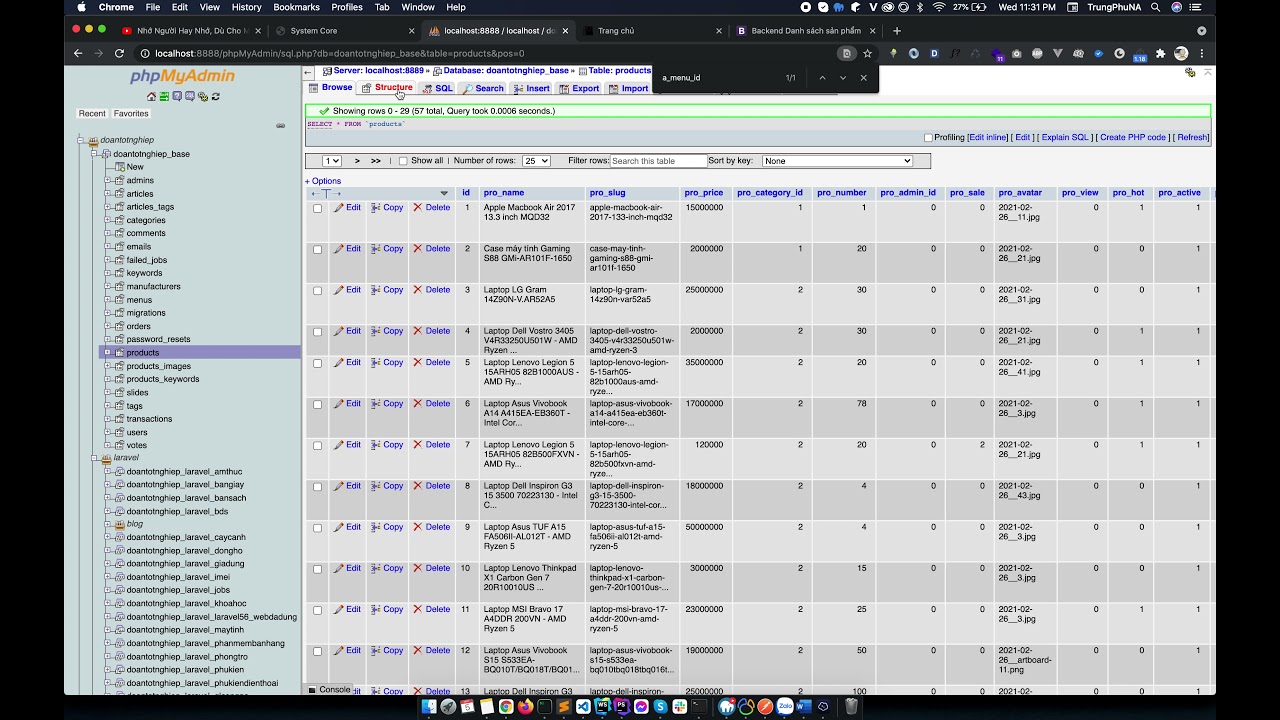1280x720 pixels.
Task: Expand the + Options link
Action: [323, 181]
